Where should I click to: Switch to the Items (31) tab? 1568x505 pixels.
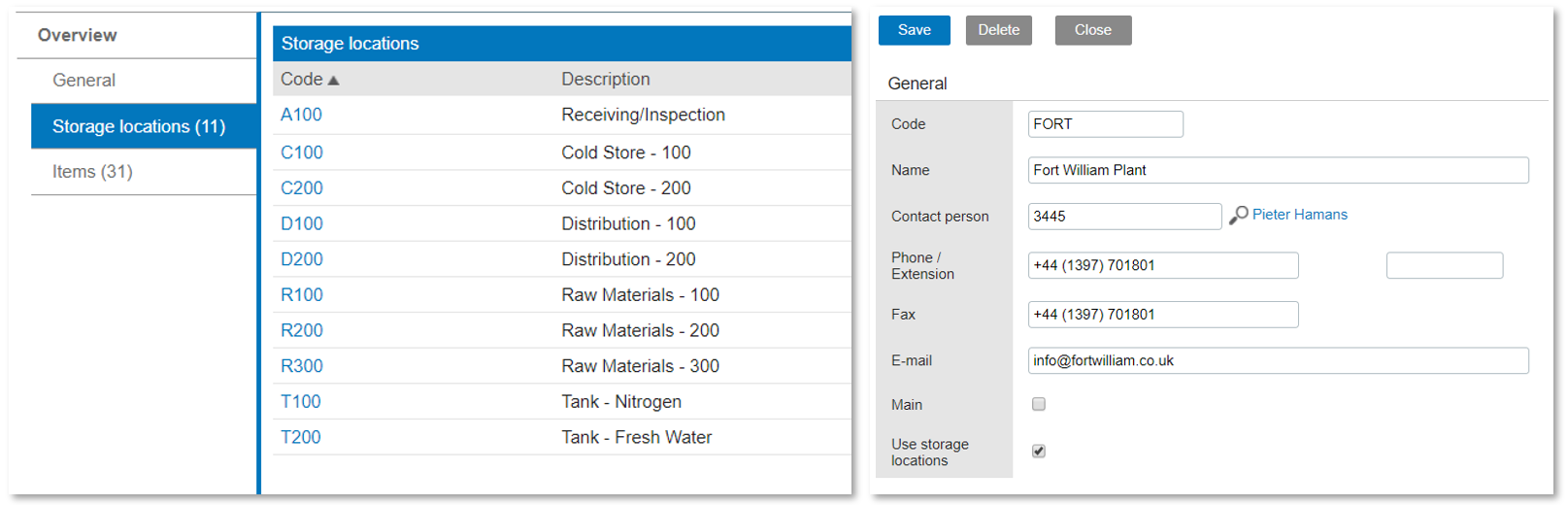click(x=92, y=172)
